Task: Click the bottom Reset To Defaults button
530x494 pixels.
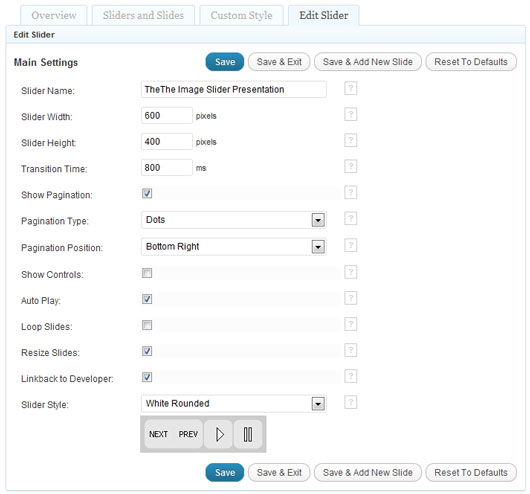Action: (471, 472)
